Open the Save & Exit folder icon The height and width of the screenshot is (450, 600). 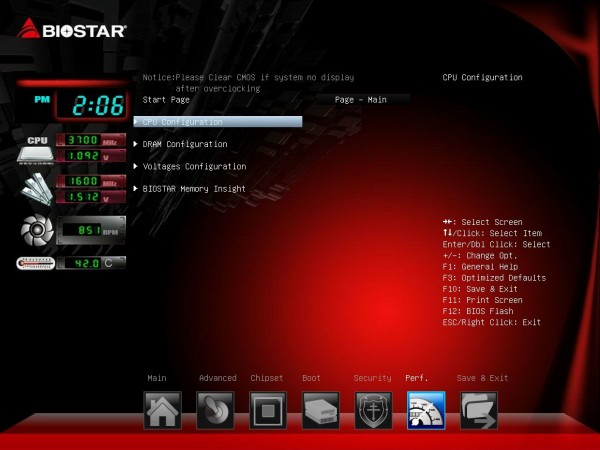coord(479,411)
